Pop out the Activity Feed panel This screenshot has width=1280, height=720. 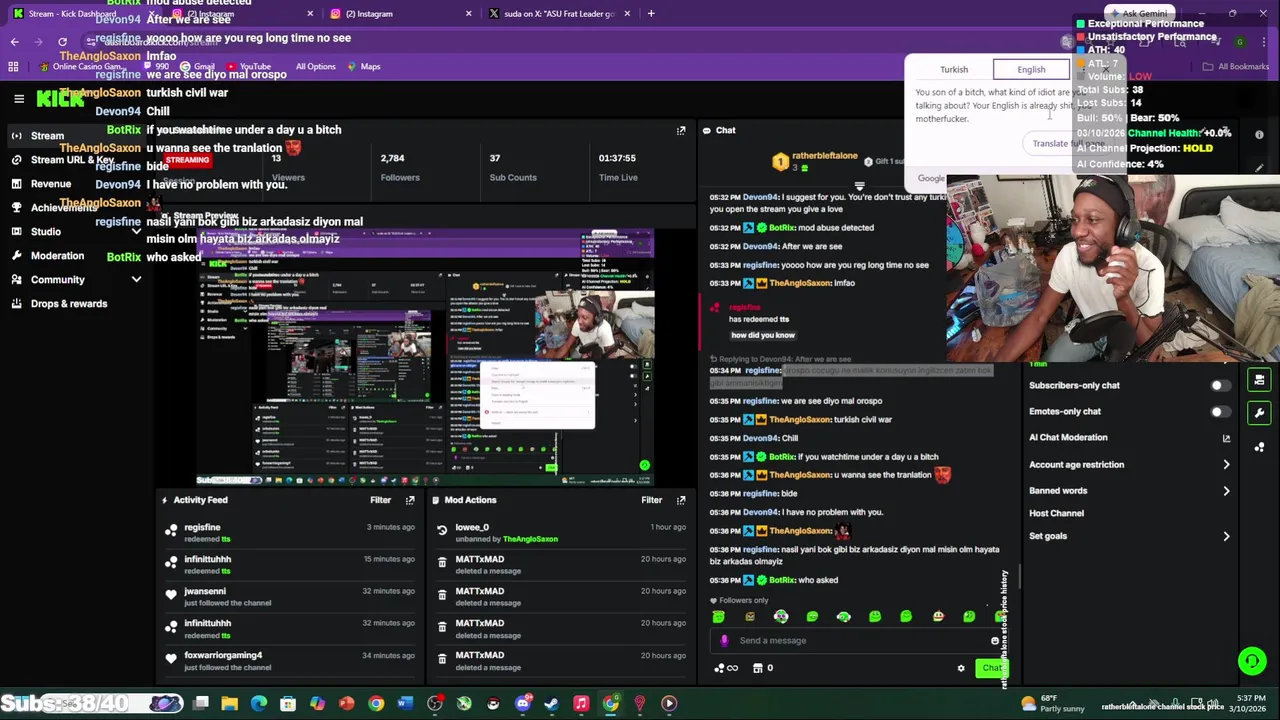pos(410,500)
